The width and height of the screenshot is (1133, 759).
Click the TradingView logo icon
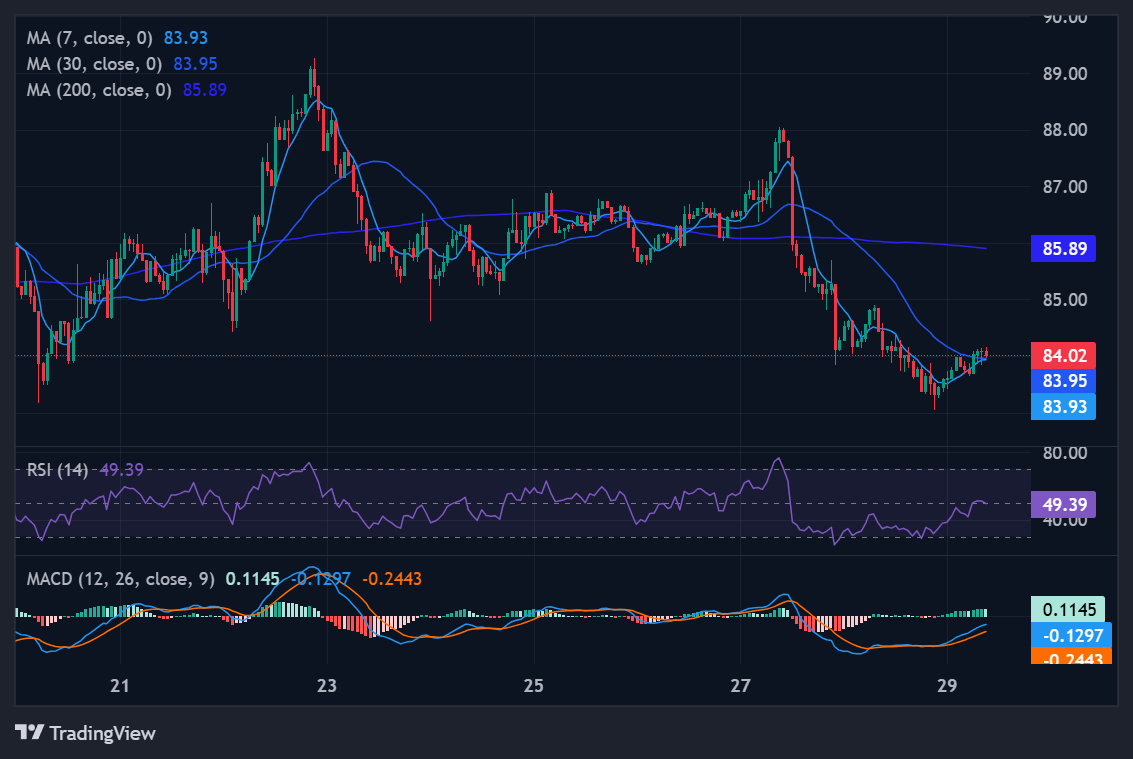click(x=29, y=733)
